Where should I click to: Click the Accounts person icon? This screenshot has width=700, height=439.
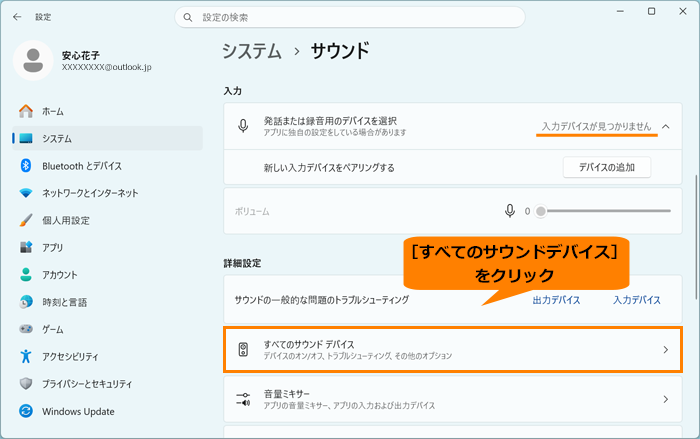26,275
